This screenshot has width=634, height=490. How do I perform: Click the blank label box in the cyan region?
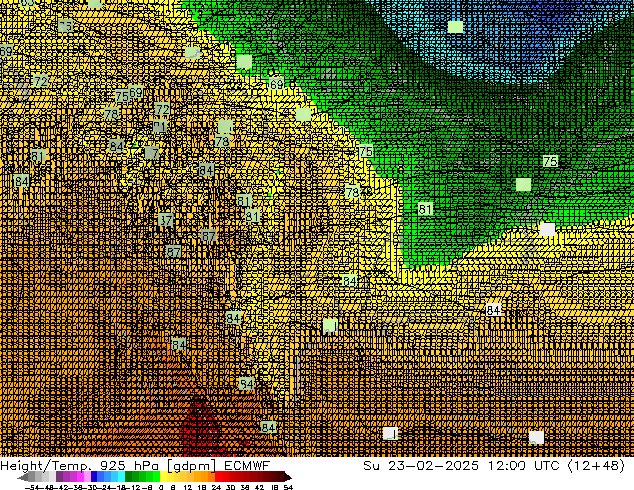click(x=455, y=27)
